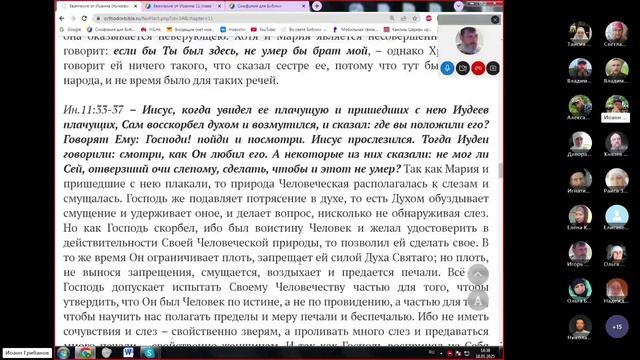640x360 pixels.
Task: Open the share icon in the address bar
Action: point(403,18)
